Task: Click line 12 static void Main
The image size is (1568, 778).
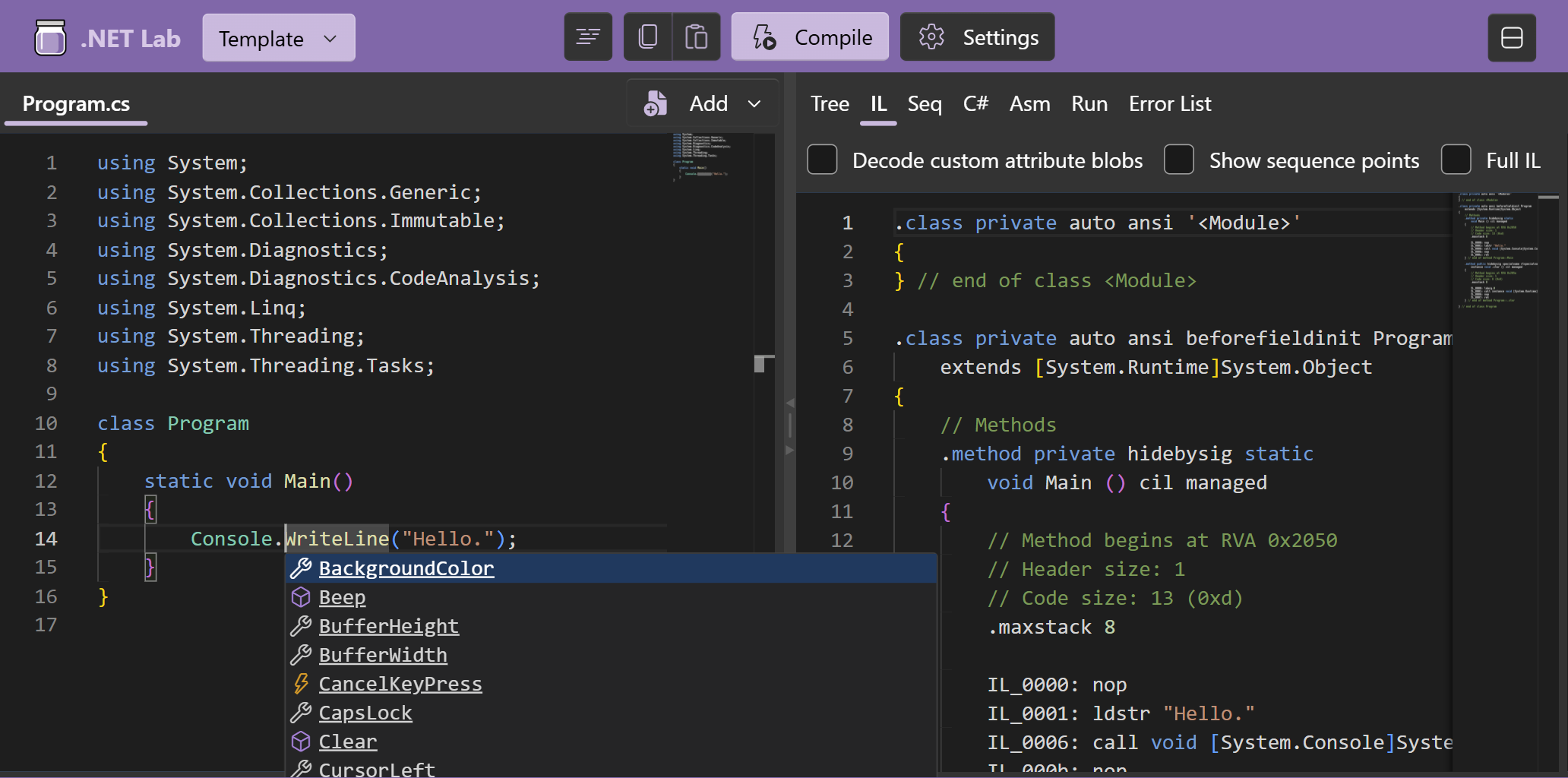Action: pos(248,481)
